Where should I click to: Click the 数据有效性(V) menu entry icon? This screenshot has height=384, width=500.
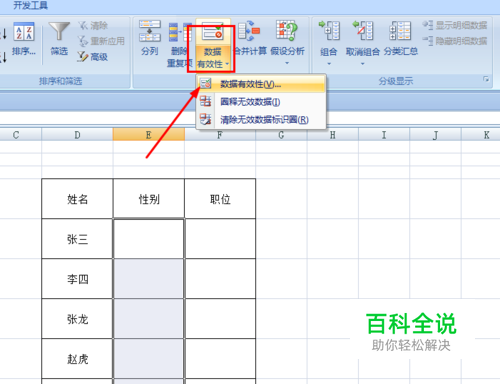point(205,84)
